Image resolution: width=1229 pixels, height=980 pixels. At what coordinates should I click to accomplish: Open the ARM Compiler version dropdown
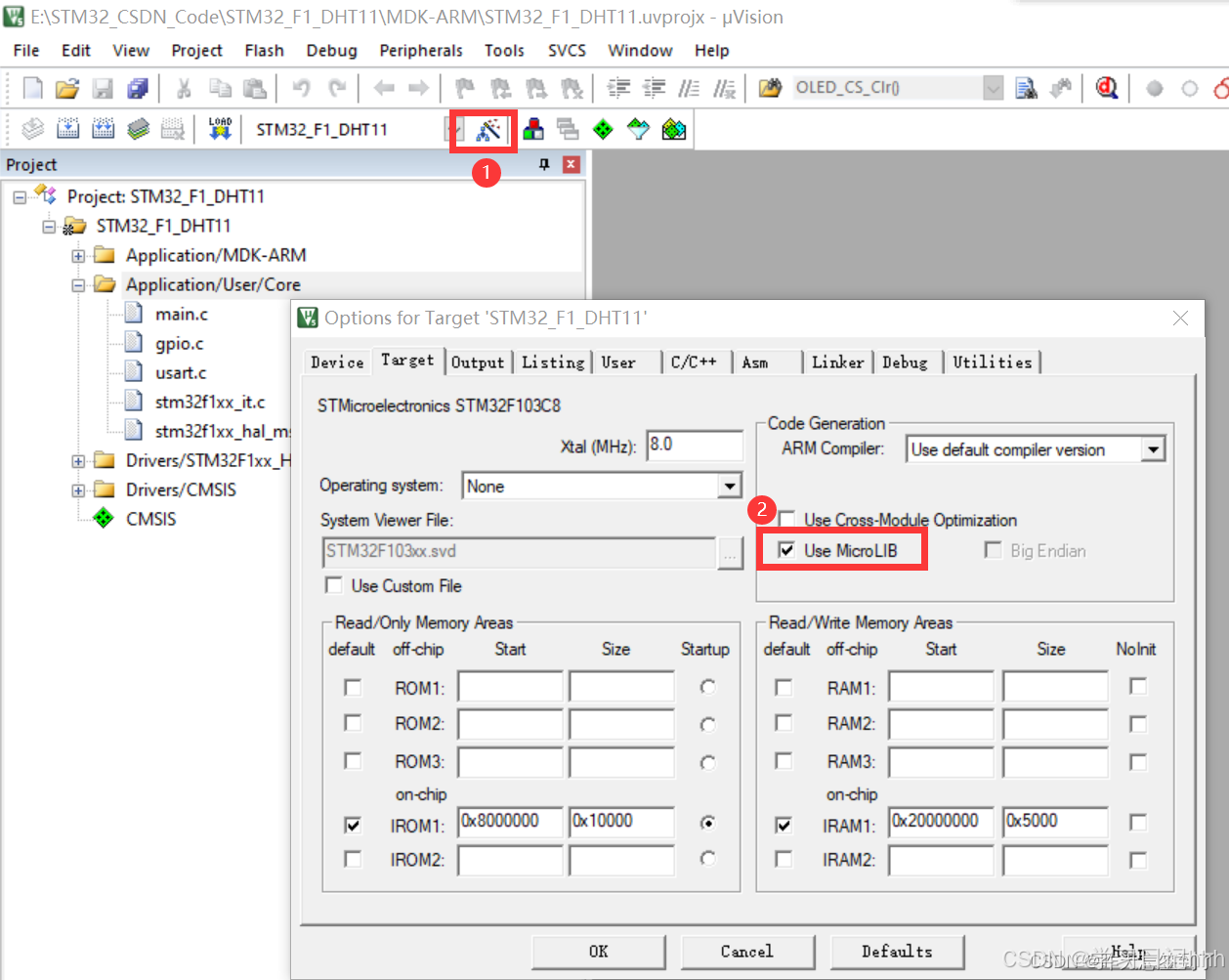tap(1154, 449)
